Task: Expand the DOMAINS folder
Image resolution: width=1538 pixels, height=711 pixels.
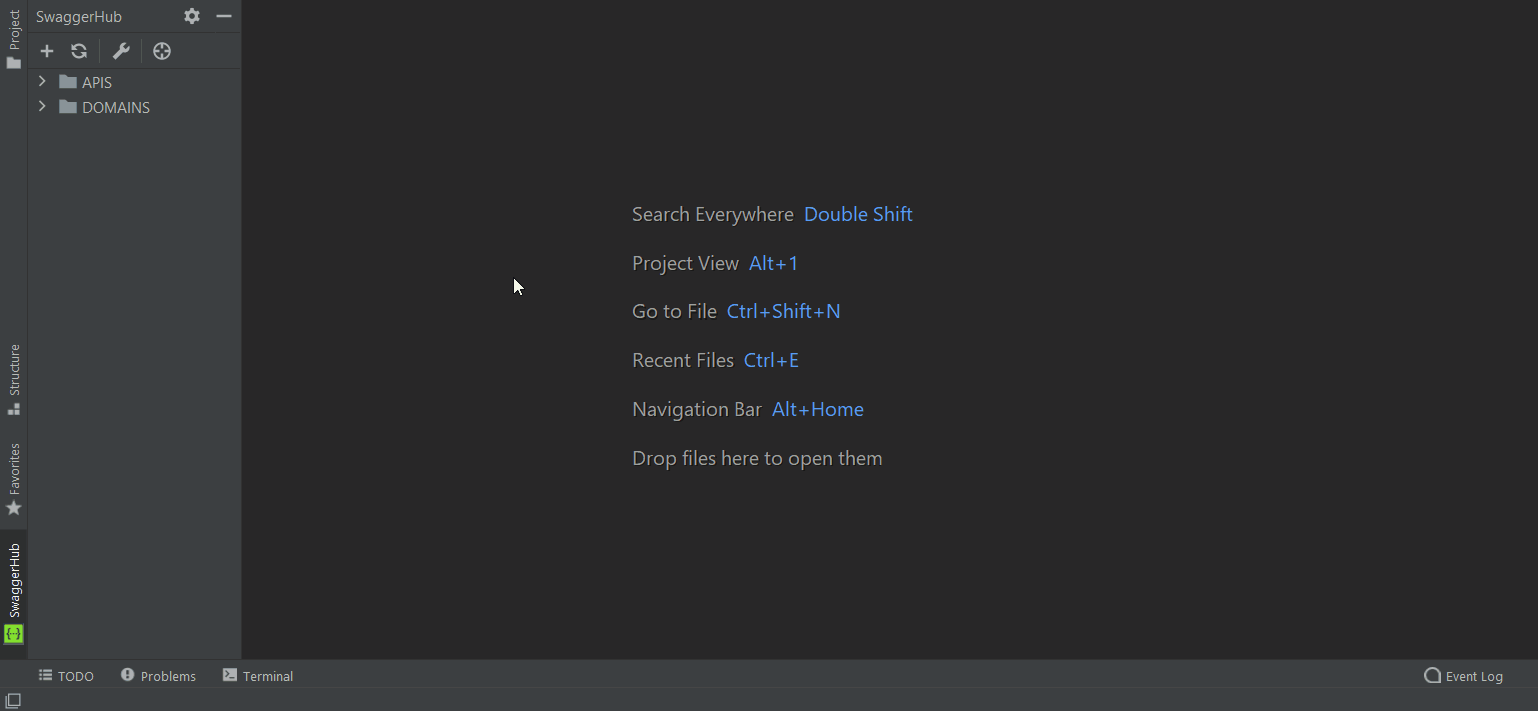Action: point(41,106)
